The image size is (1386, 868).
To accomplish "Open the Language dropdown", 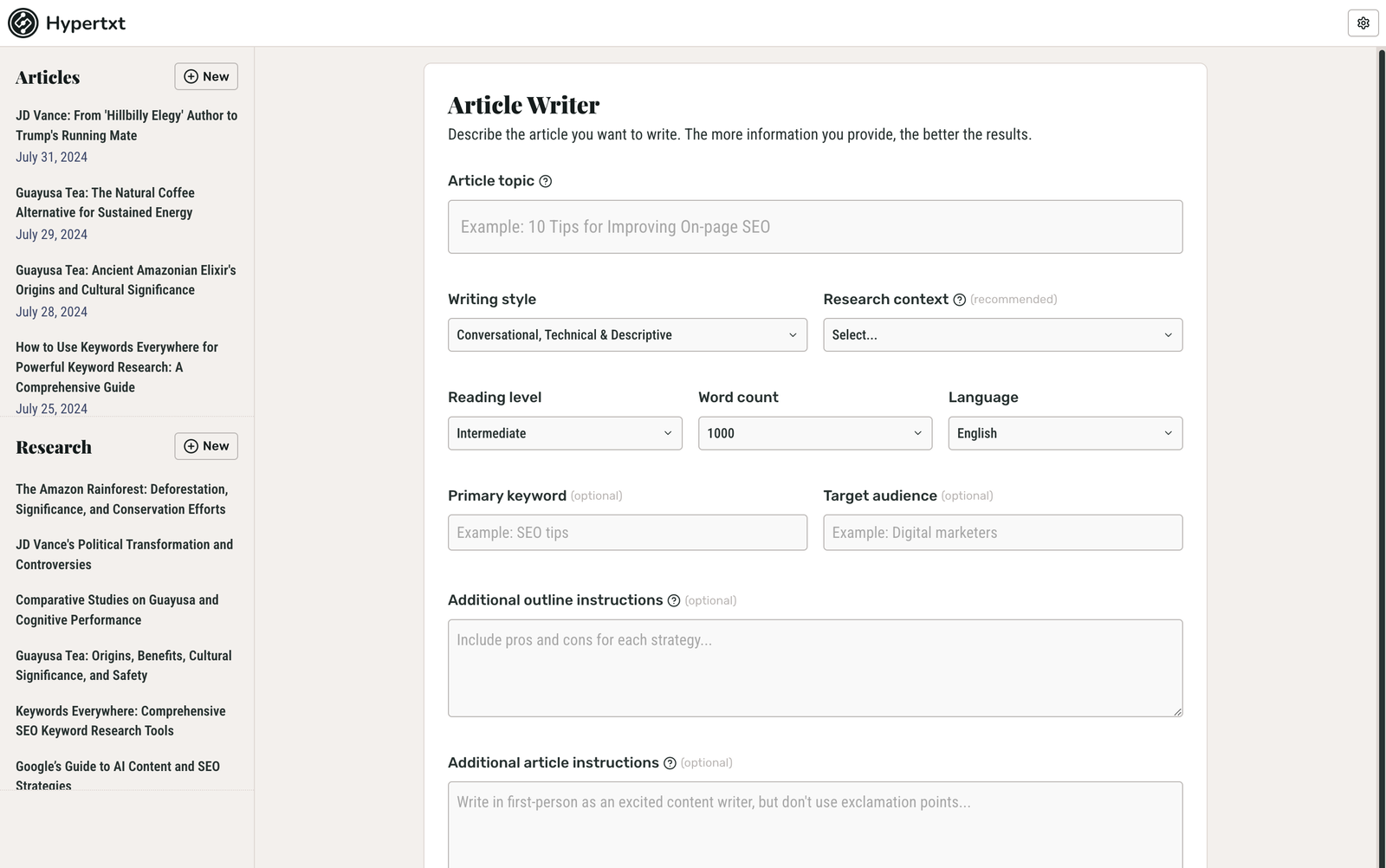I will (x=1065, y=433).
